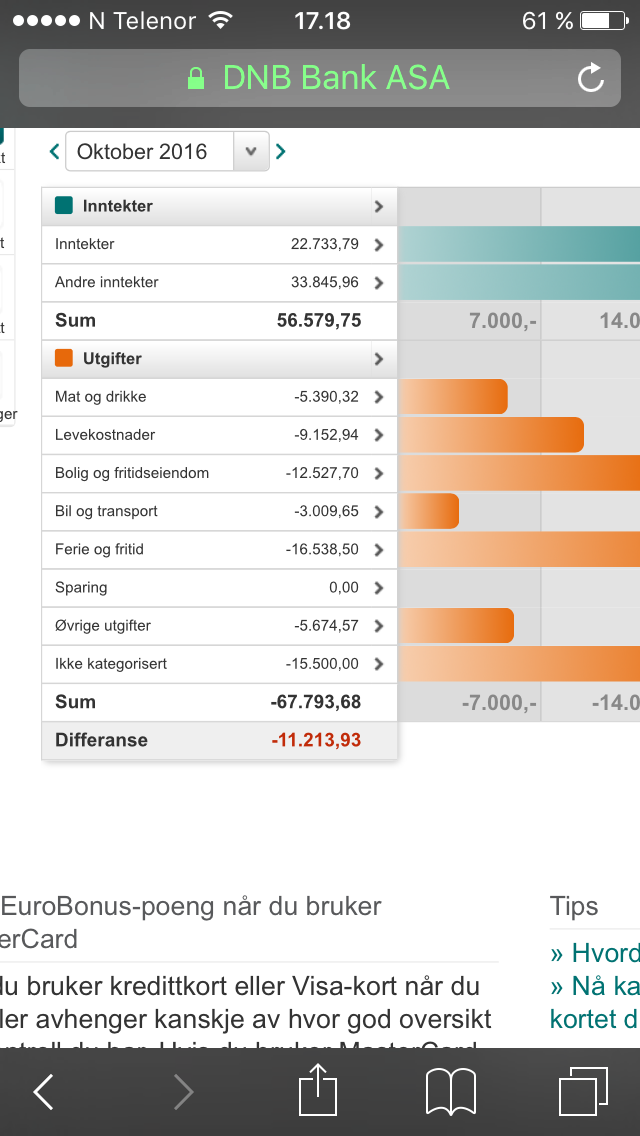Click the teal Inntekter color square
This screenshot has width=640, height=1136.
64,206
